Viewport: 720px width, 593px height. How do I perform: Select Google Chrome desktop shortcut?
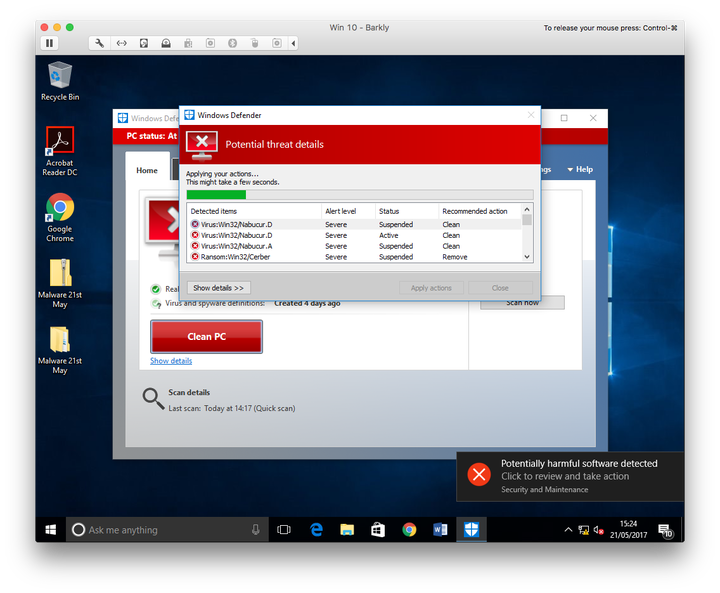[x=60, y=217]
